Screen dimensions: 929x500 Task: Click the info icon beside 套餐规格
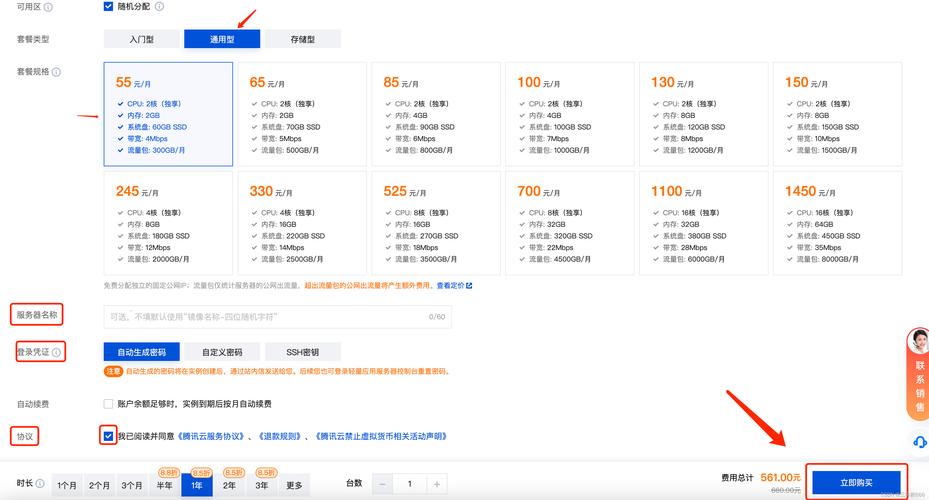56,72
